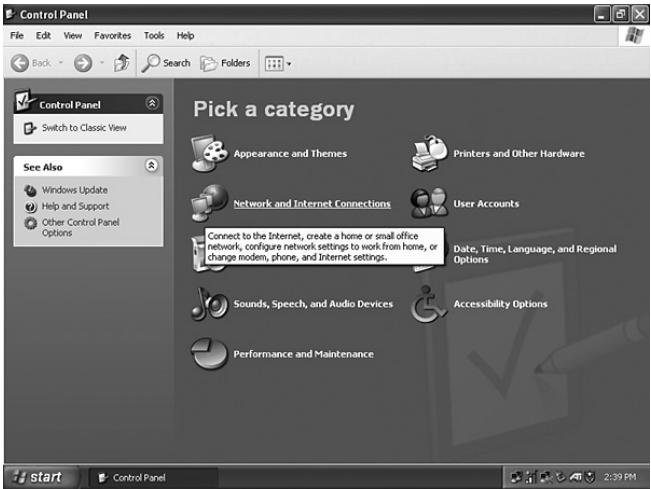Open the Edit menu
The height and width of the screenshot is (489, 651).
[43, 36]
